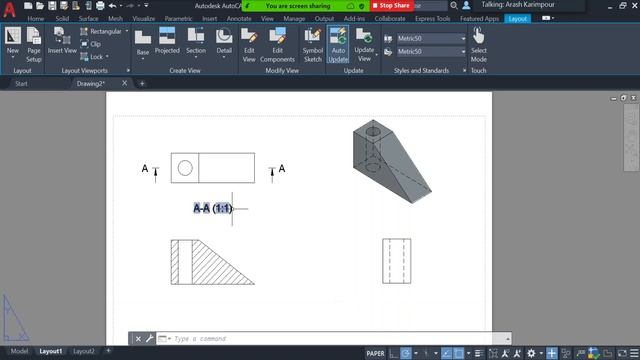Open Layout Viewports panel dialog launcher

point(128,71)
